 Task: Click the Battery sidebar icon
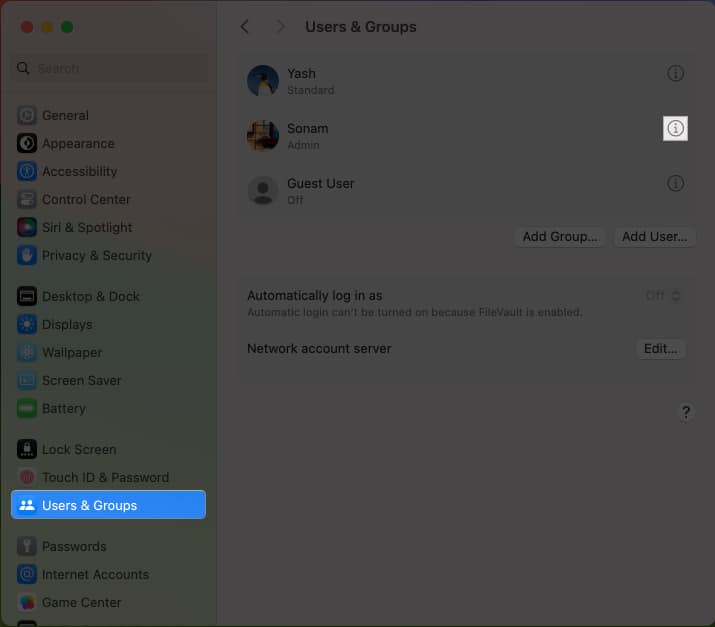27,408
